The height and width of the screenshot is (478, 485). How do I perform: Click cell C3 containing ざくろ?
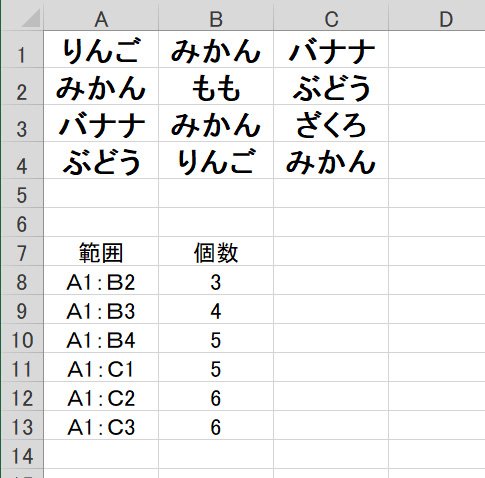tap(331, 123)
